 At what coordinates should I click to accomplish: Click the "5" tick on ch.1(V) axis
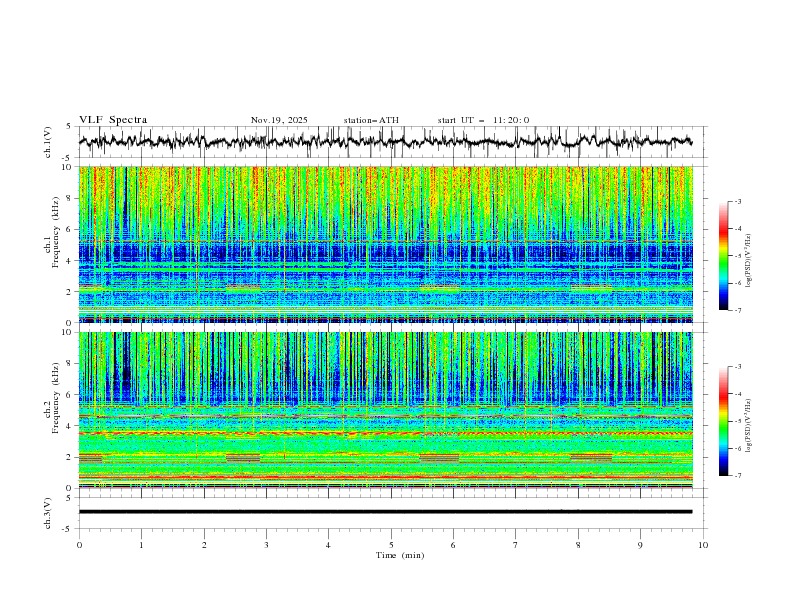pos(69,127)
